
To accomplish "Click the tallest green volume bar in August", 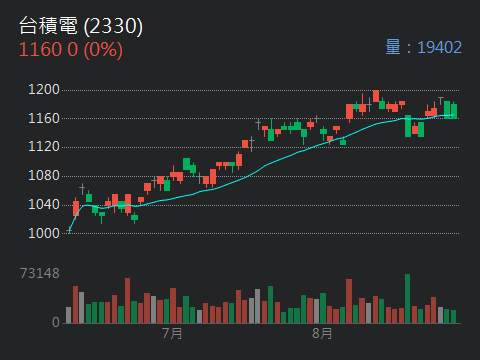I will [x=407, y=299].
